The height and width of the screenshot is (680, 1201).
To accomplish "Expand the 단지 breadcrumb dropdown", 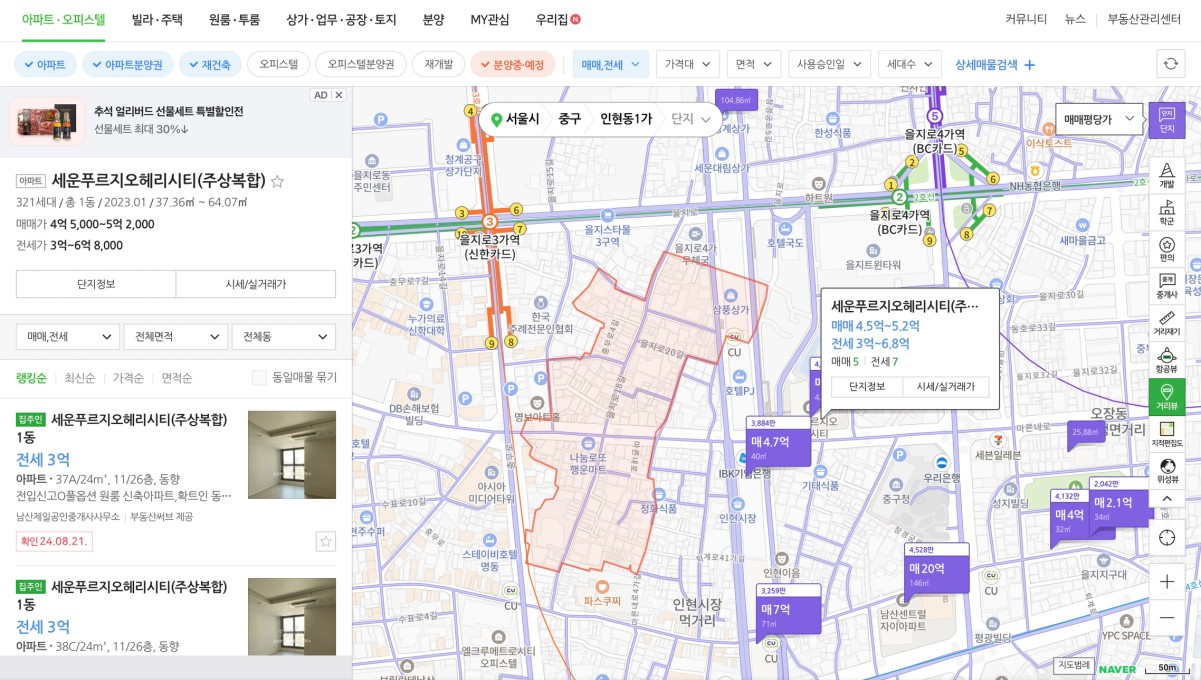I will point(692,119).
